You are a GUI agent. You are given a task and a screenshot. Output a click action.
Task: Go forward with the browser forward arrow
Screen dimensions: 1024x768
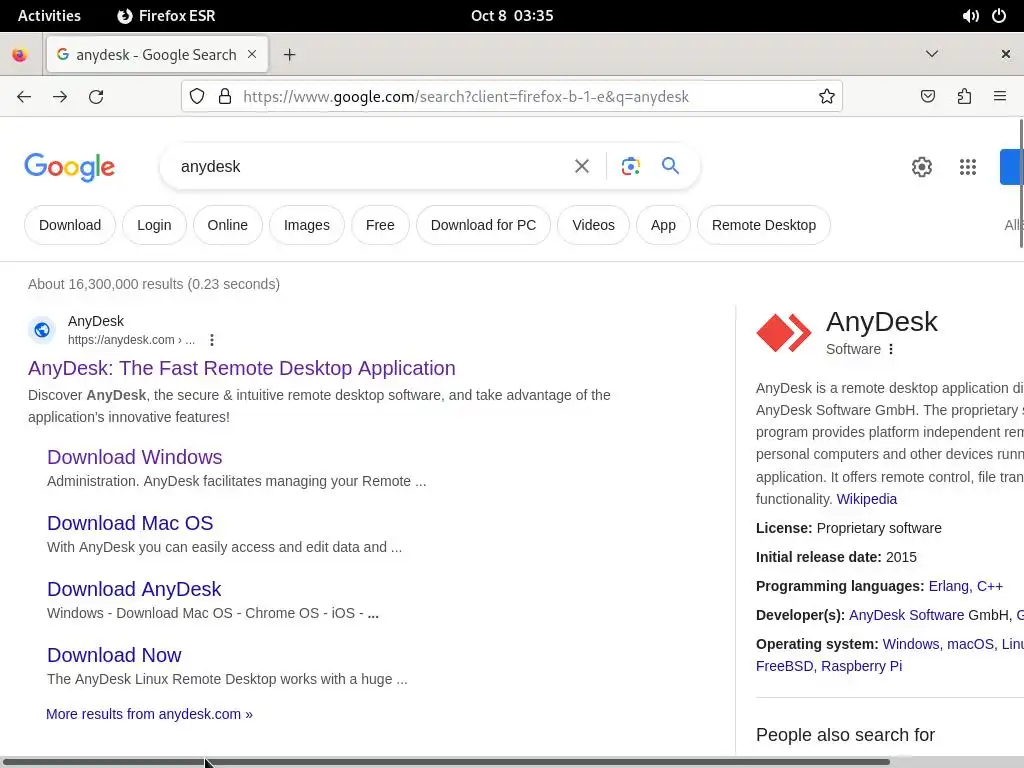pyautogui.click(x=60, y=97)
